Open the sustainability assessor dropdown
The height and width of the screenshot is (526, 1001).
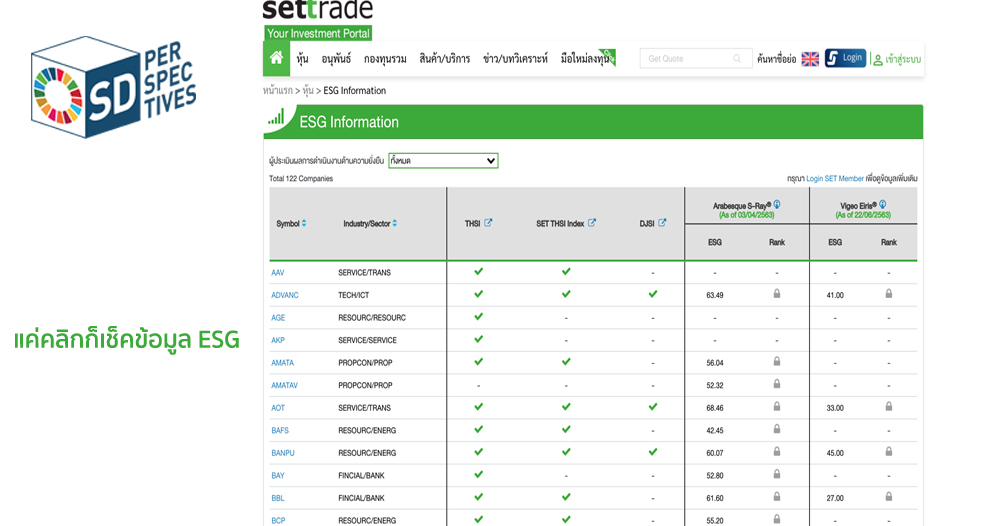(443, 161)
